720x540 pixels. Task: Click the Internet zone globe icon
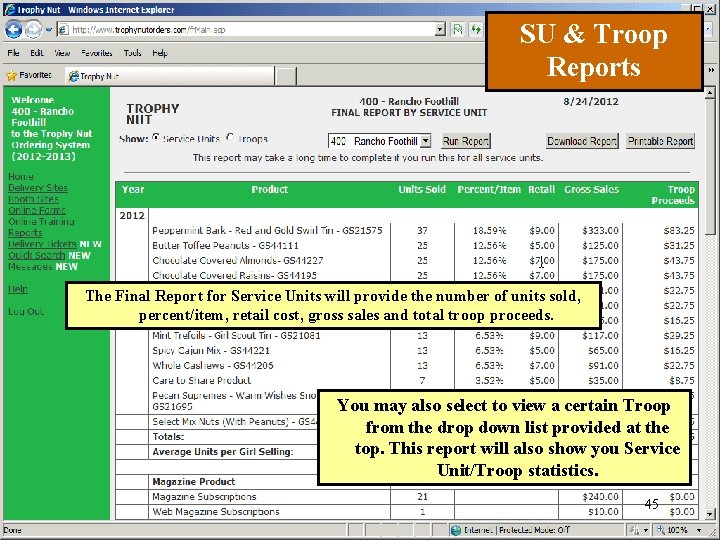pos(456,530)
